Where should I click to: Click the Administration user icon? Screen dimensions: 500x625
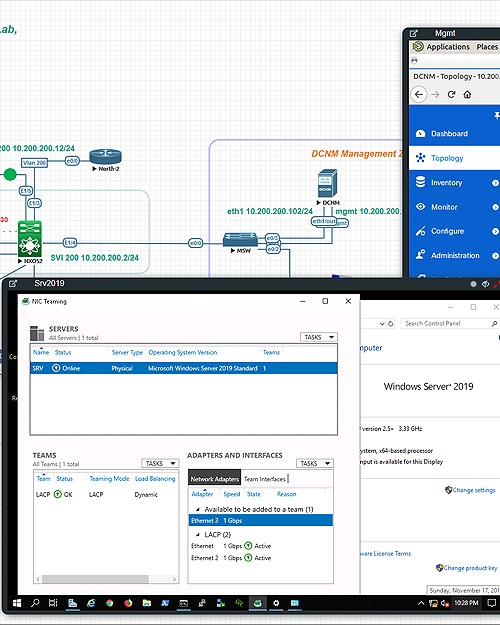(x=420, y=255)
